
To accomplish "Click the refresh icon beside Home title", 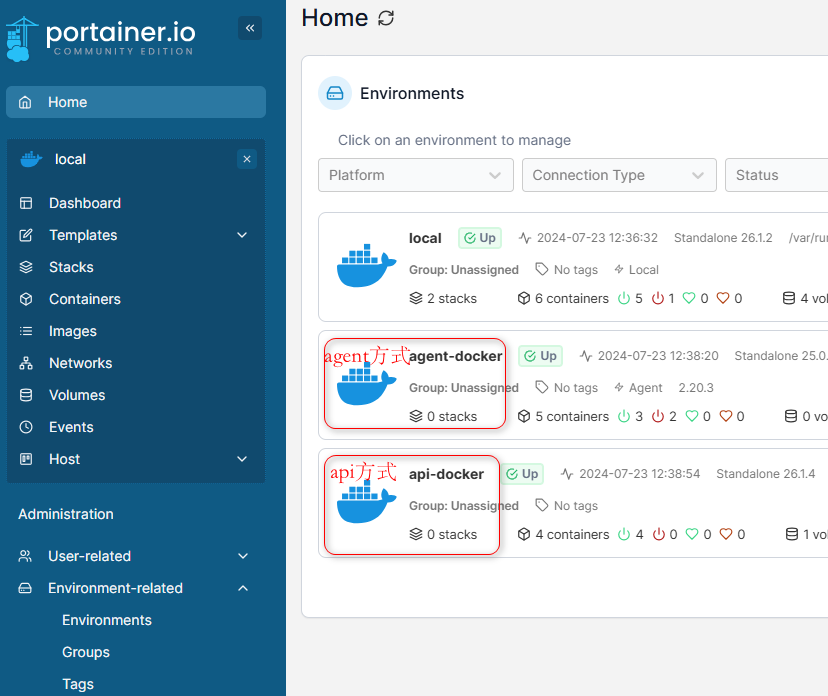I will (x=386, y=18).
